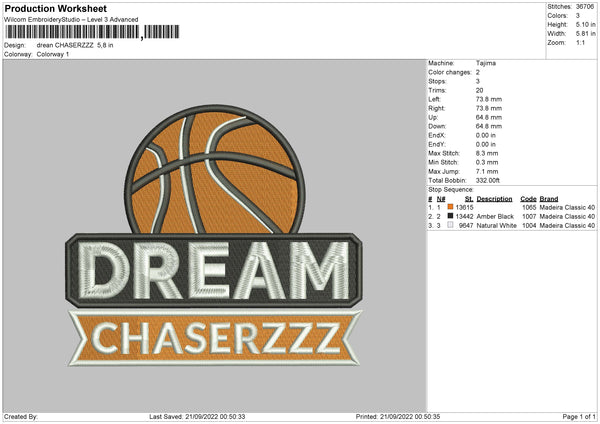Click 'Page 1 of 1' in the footer
The image size is (600, 424).
(579, 417)
